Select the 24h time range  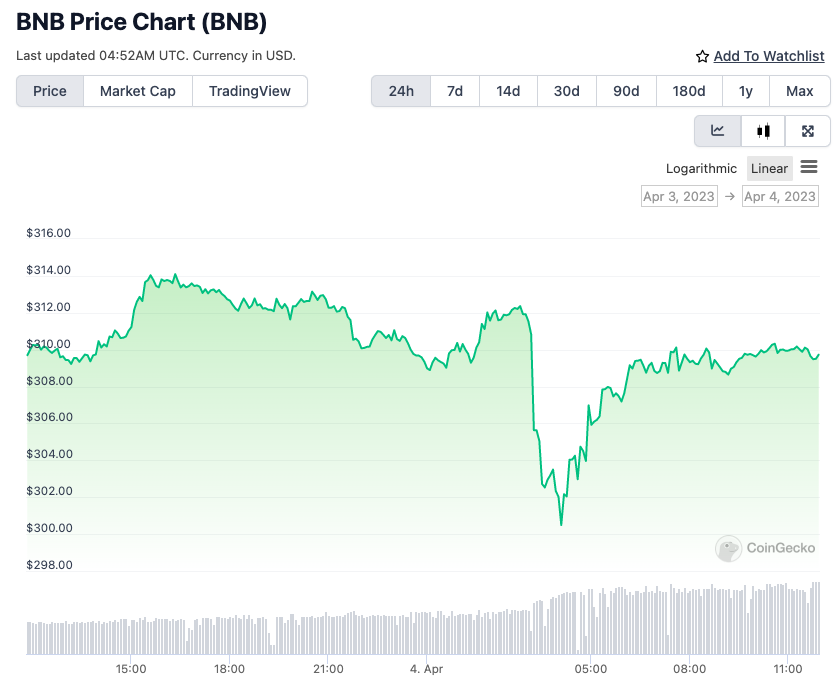(x=401, y=91)
